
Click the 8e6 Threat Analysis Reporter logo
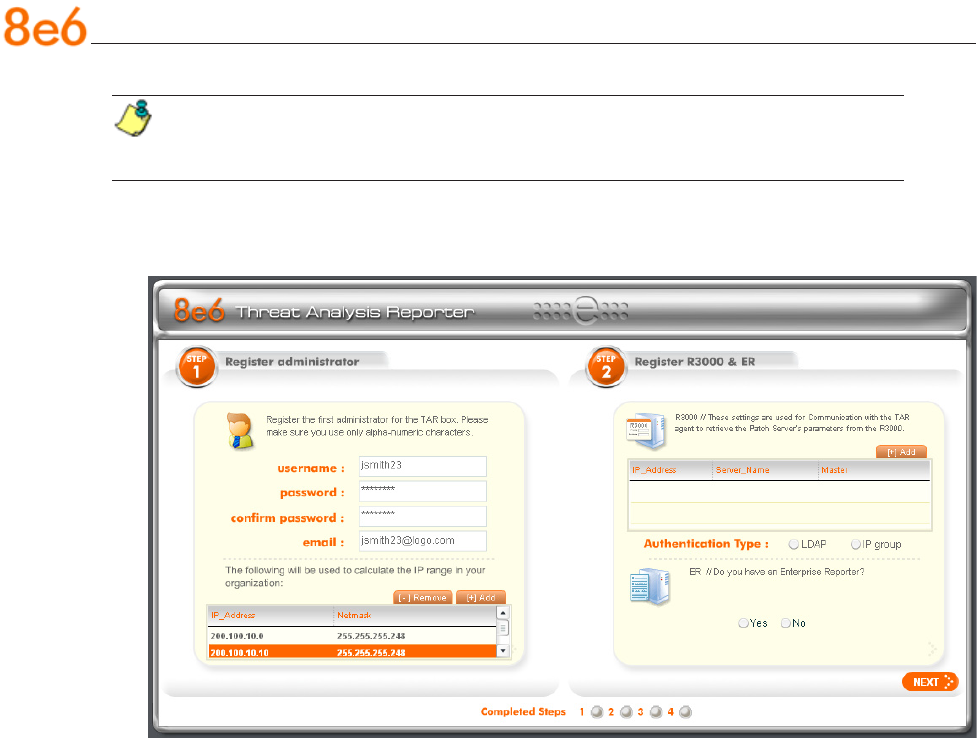323,310
